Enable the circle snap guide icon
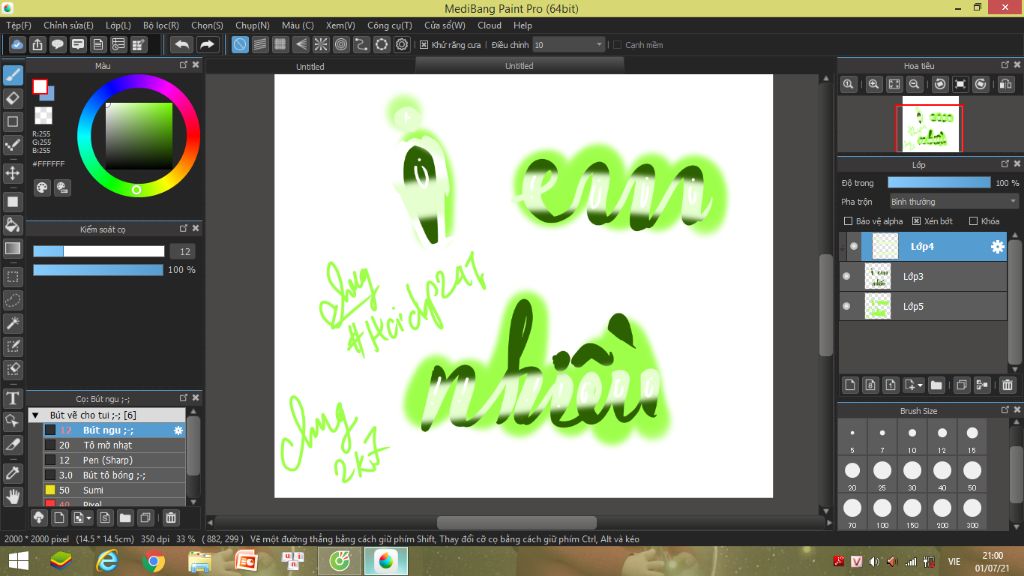1024x576 pixels. pyautogui.click(x=341, y=44)
